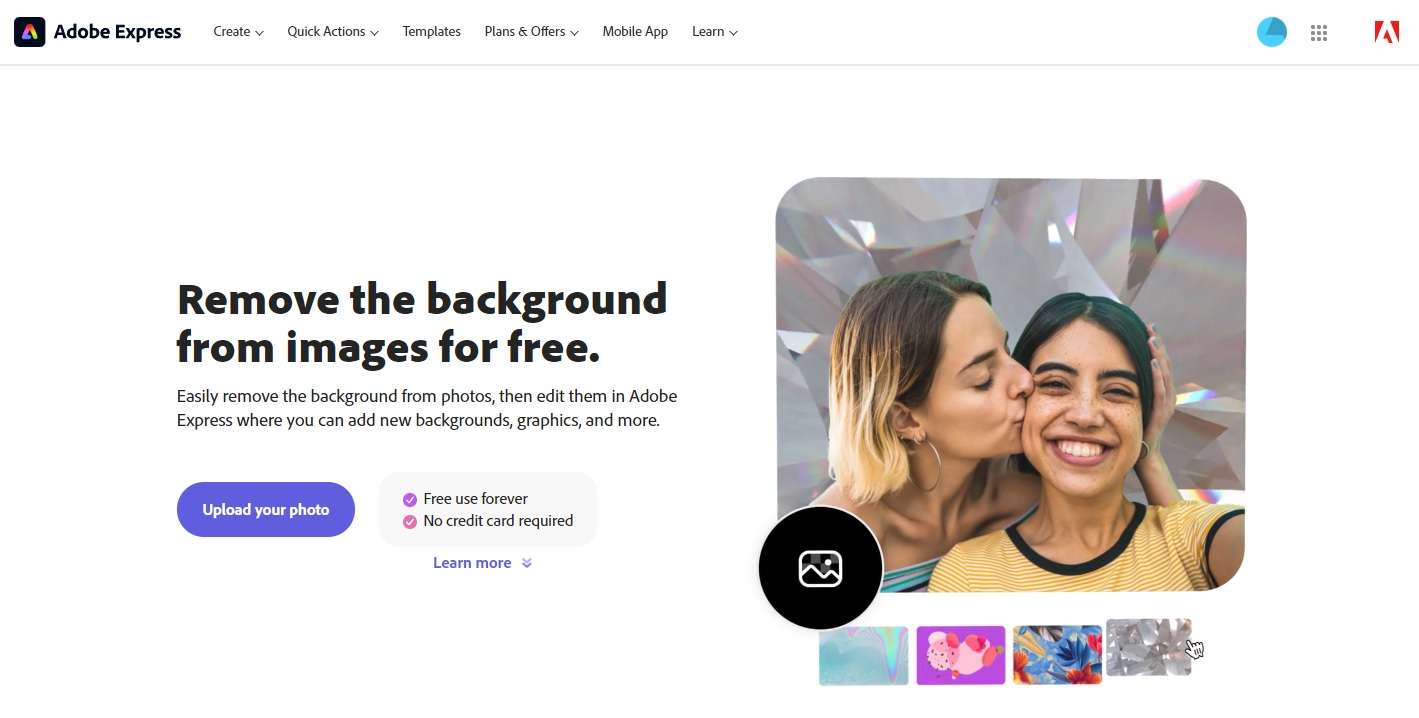Click the Upload your photo button
The height and width of the screenshot is (718, 1419).
[x=266, y=510]
